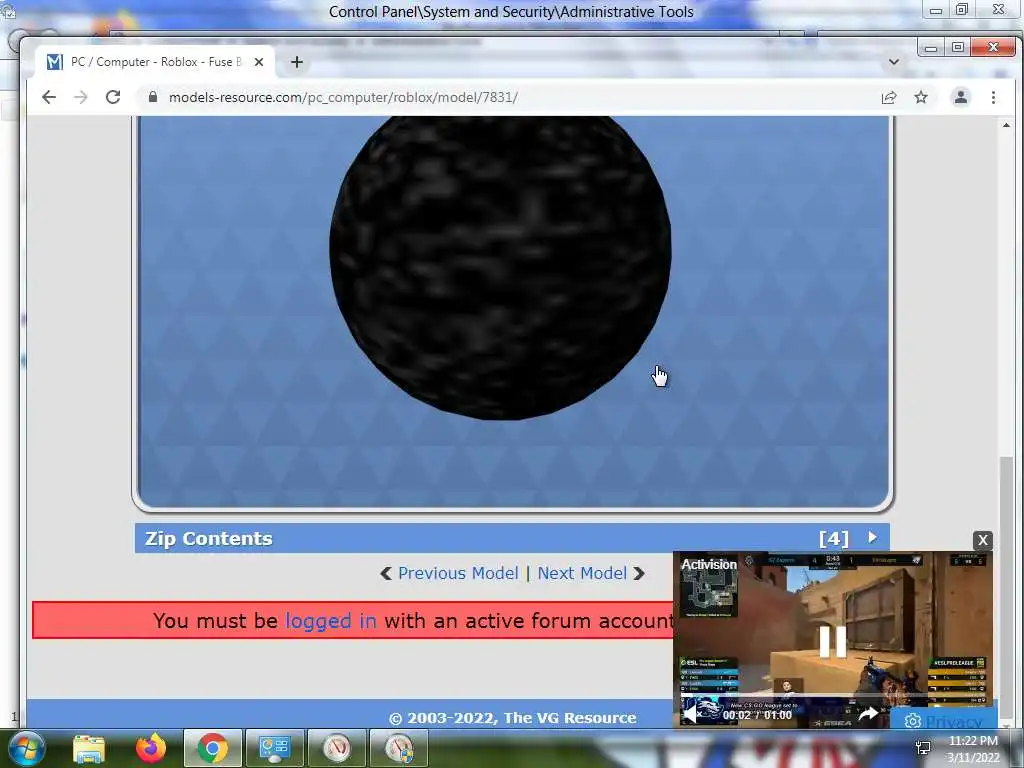Go to the Previous Model
The width and height of the screenshot is (1024, 768).
458,573
